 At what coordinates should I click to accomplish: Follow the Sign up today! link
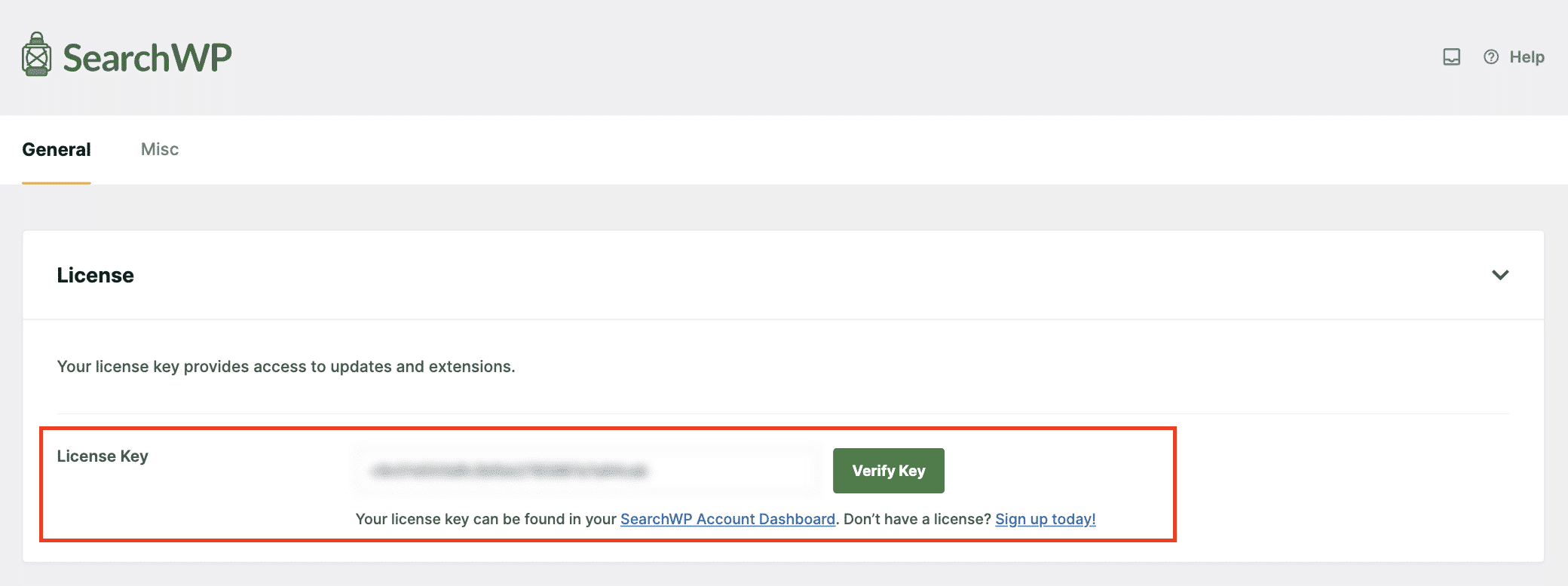(1046, 519)
